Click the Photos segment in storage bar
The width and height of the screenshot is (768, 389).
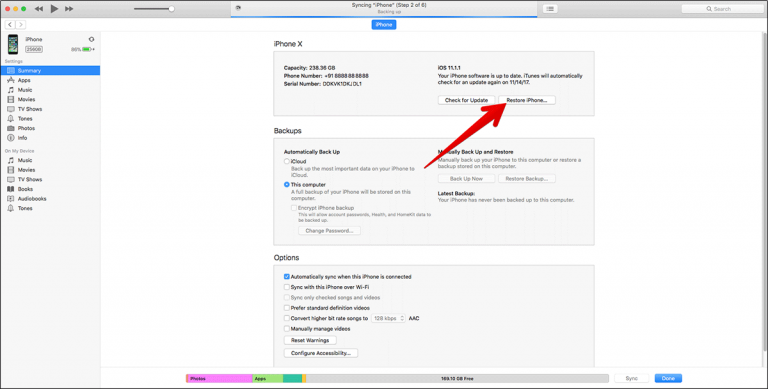tap(219, 379)
